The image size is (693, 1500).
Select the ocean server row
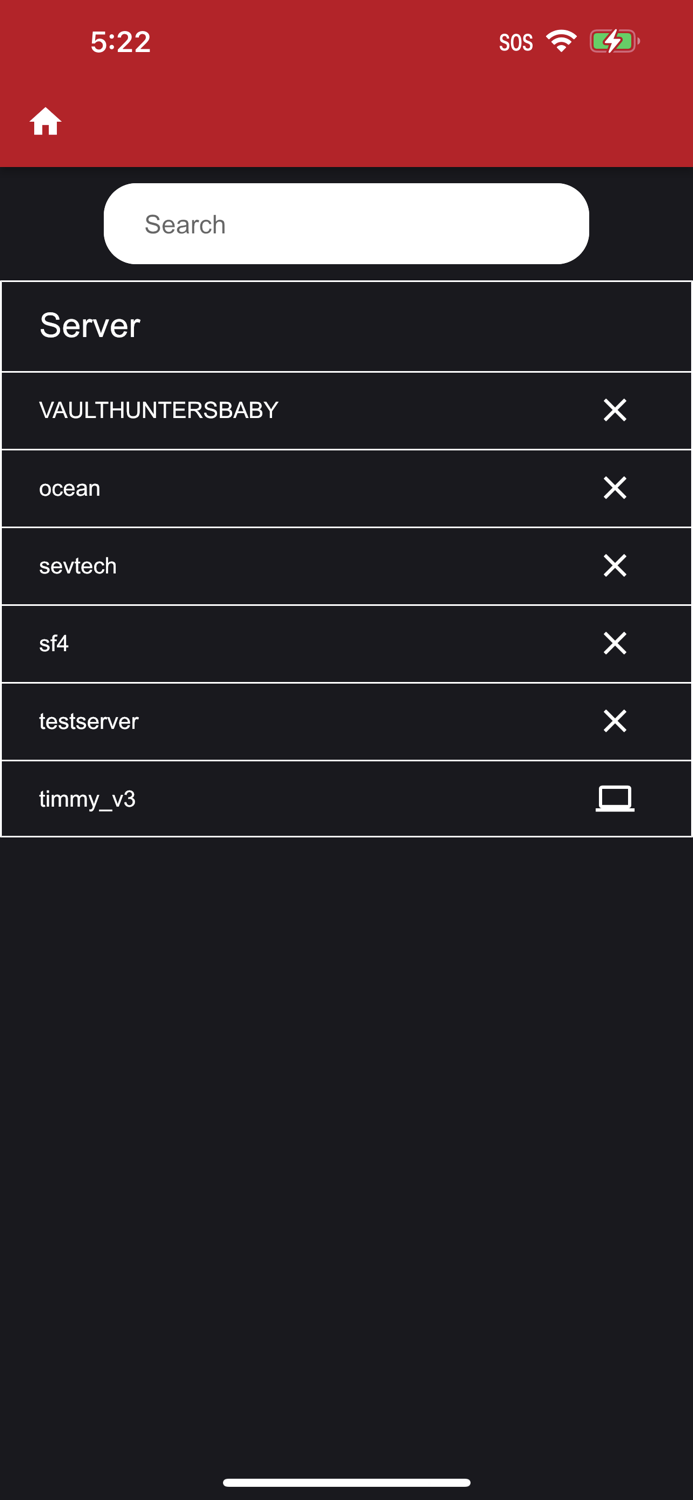click(70, 488)
